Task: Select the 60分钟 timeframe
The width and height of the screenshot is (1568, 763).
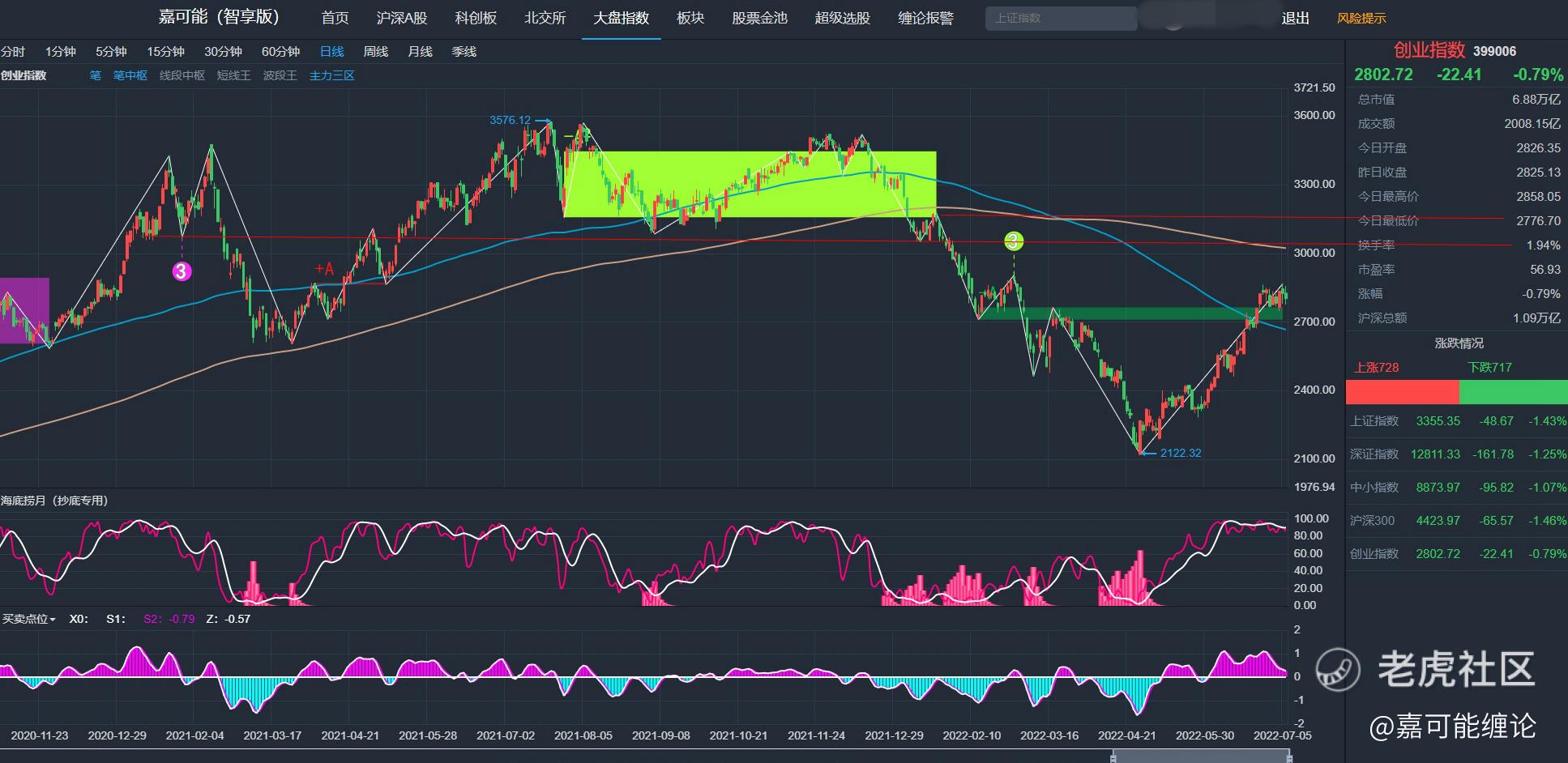Action: click(x=280, y=51)
